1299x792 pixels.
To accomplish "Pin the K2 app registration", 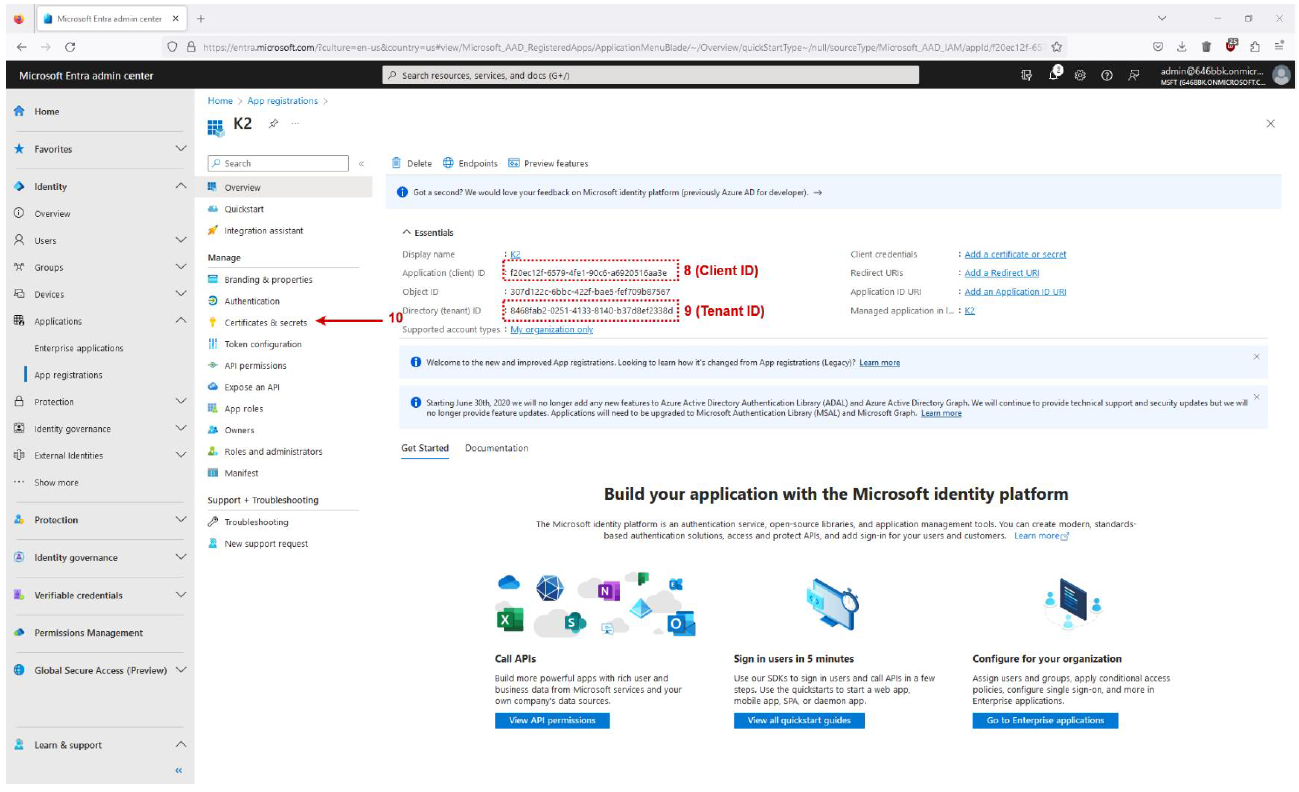I will pyautogui.click(x=273, y=123).
